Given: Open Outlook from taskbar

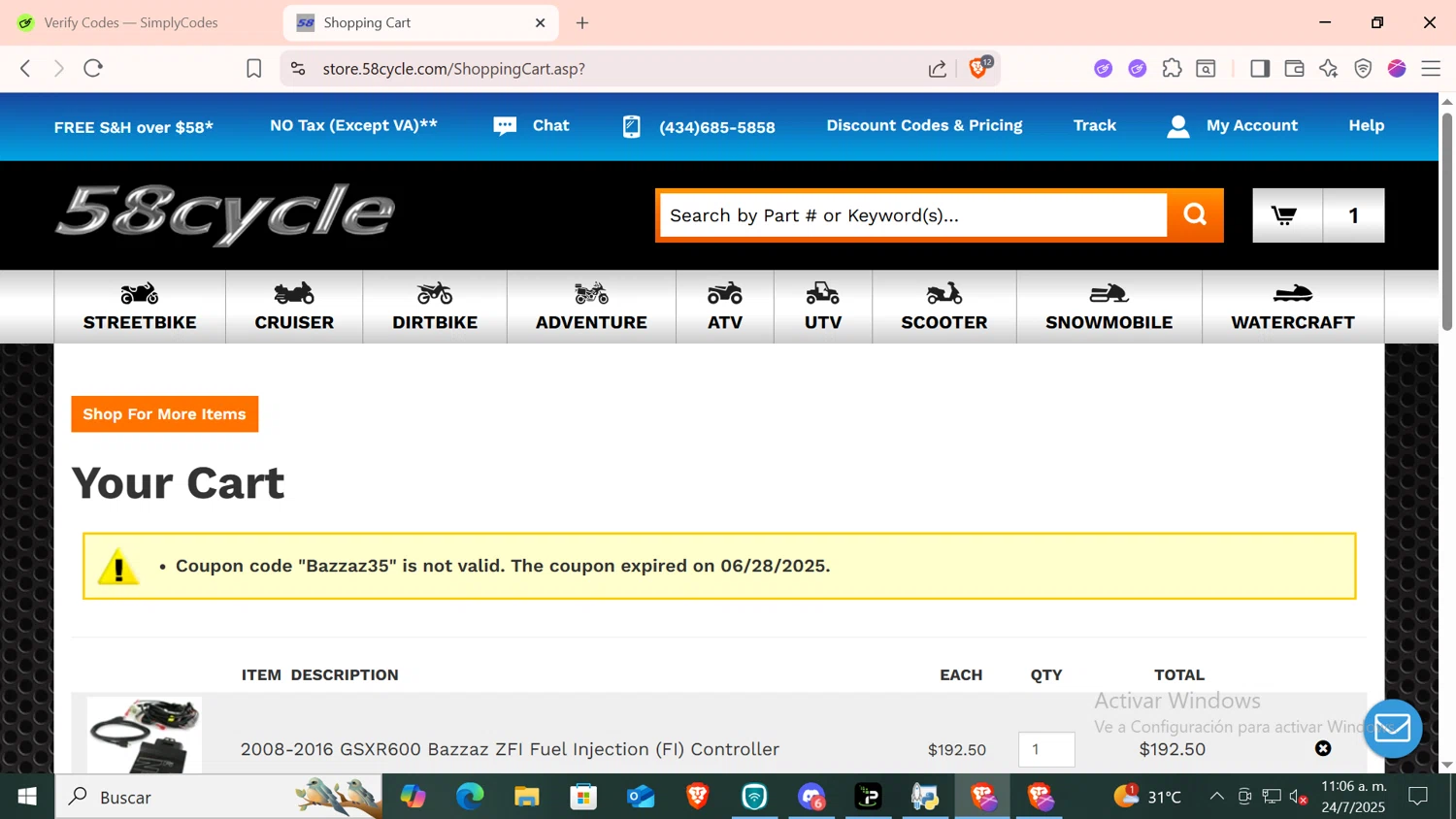Looking at the screenshot, I should [x=641, y=797].
